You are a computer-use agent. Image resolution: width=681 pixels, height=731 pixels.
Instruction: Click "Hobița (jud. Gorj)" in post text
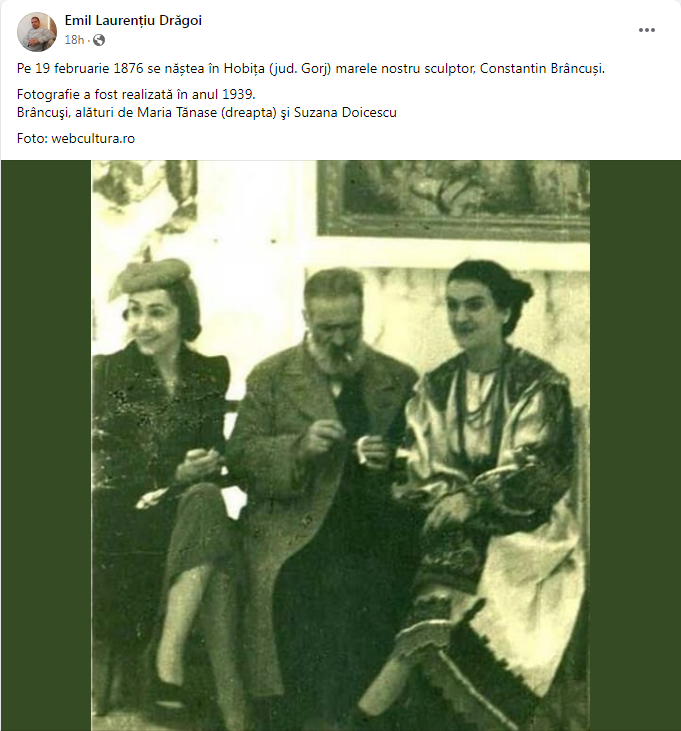point(277,69)
